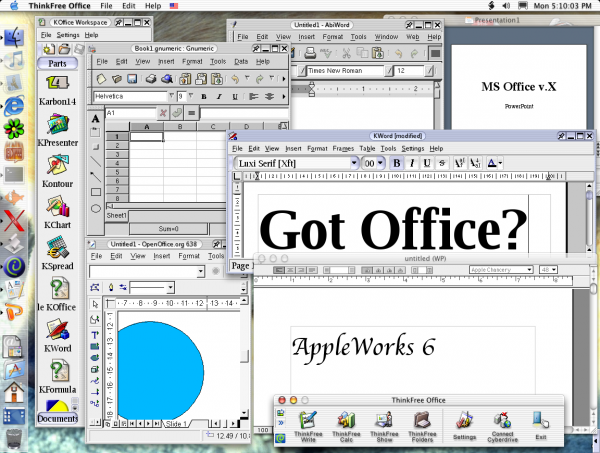Viewport: 600px width, 453px height.
Task: Toggle Italic in KWord toolbar
Action: (x=412, y=163)
